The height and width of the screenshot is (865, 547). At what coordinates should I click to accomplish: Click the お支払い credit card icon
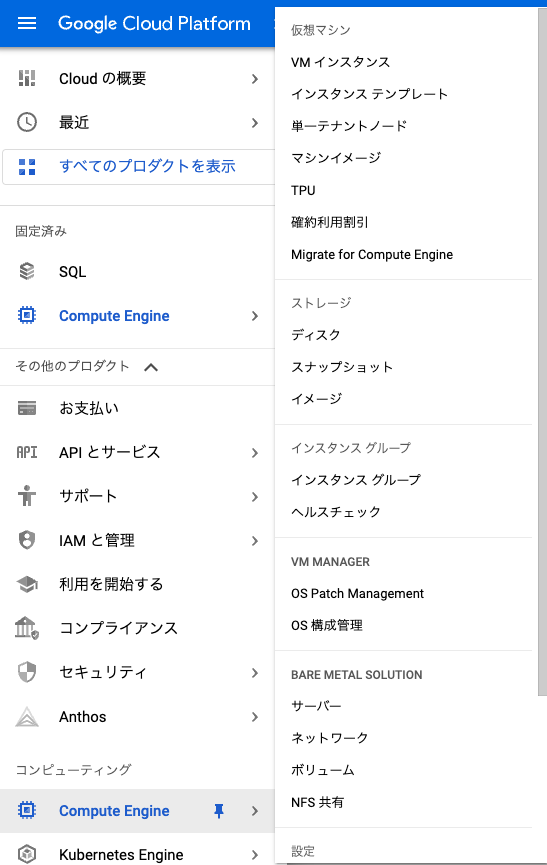(27, 408)
